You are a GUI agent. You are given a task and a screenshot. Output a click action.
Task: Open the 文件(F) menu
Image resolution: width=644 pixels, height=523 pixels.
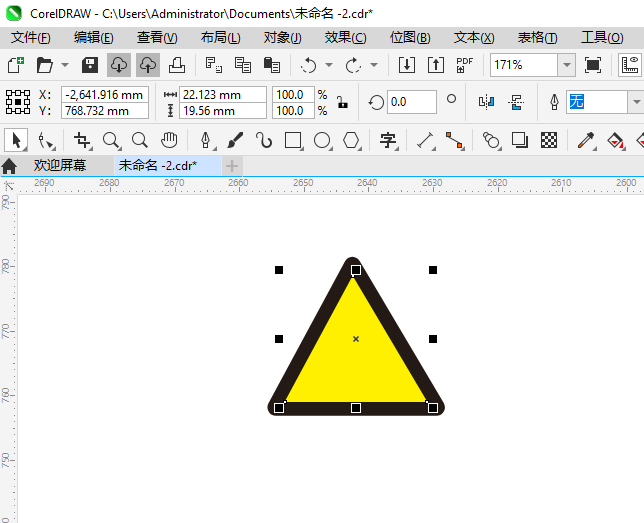(31, 38)
